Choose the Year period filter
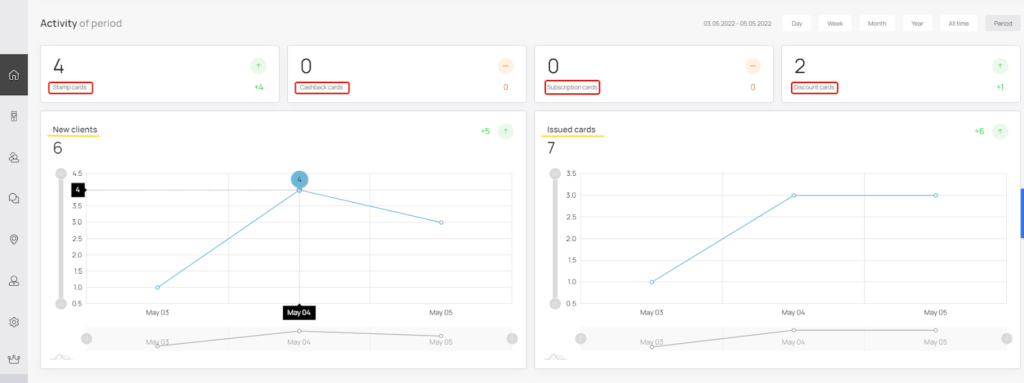 (x=918, y=24)
